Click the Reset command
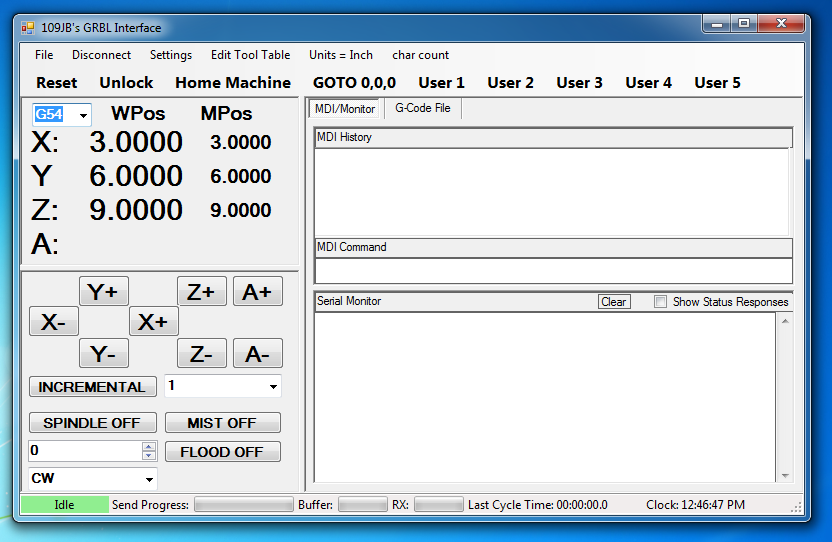This screenshot has width=832, height=542. point(56,83)
